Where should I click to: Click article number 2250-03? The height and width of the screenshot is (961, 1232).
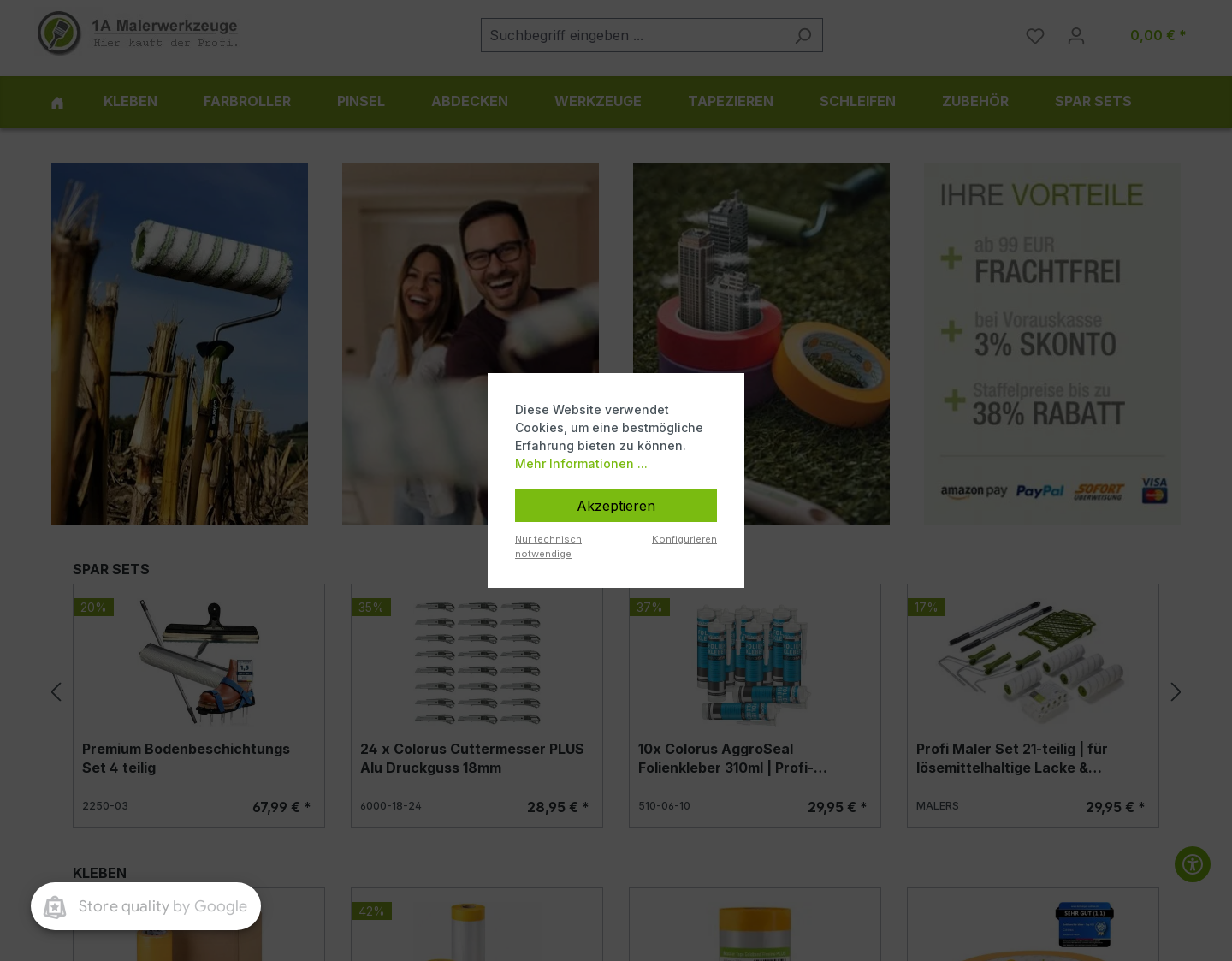(105, 806)
